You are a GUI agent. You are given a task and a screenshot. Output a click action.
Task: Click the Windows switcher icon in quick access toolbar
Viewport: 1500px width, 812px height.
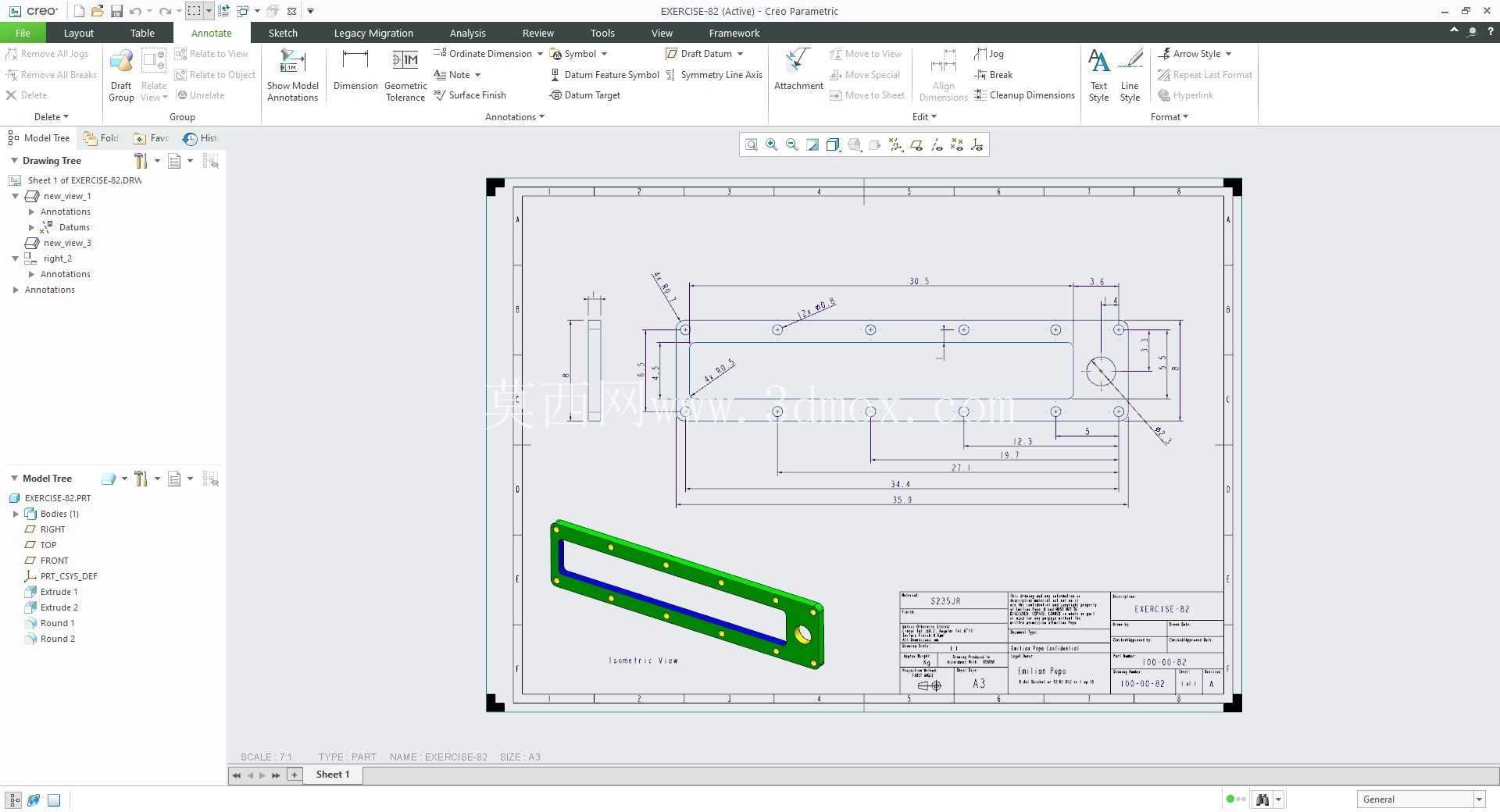coord(242,11)
